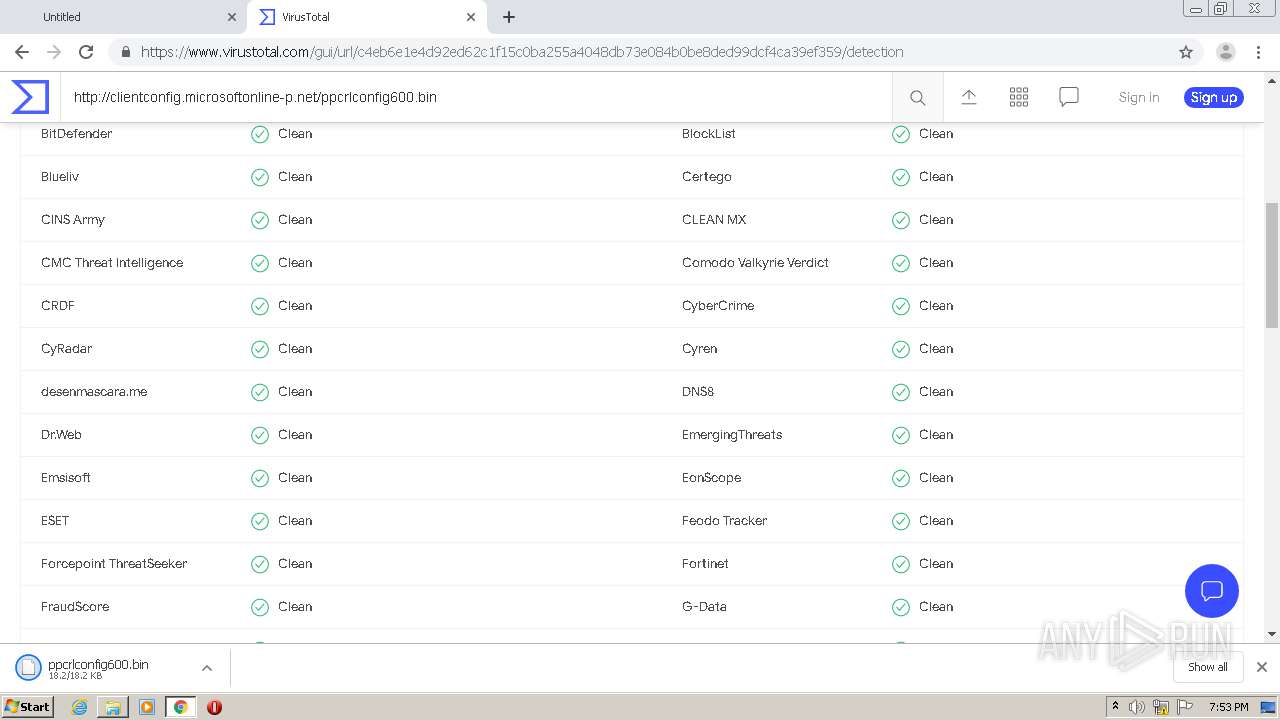Click the ppcrlconfig600.bin download file icon
1280x720 pixels.
(28, 667)
